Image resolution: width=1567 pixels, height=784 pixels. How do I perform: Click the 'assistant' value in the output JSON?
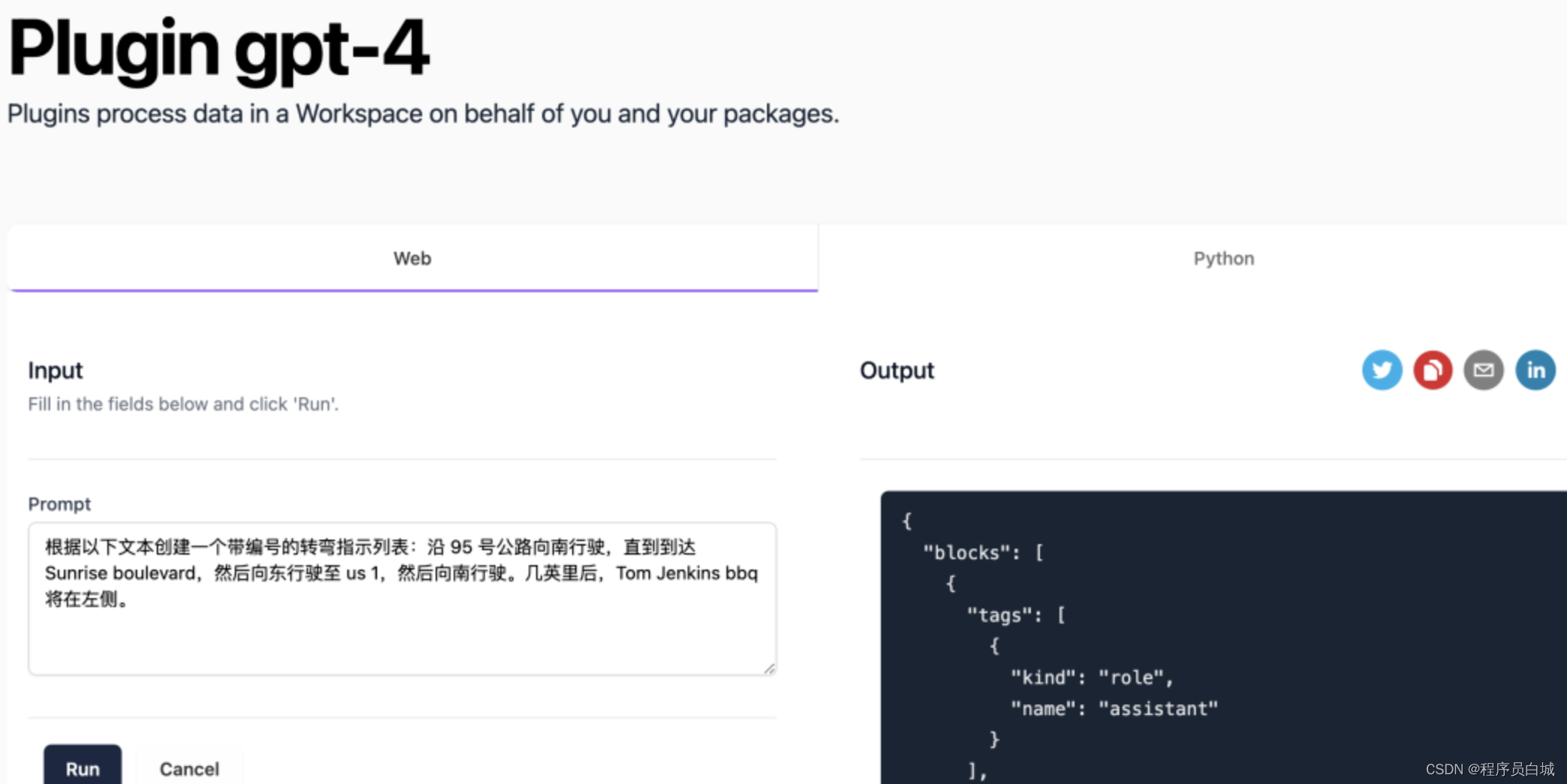coord(1158,708)
